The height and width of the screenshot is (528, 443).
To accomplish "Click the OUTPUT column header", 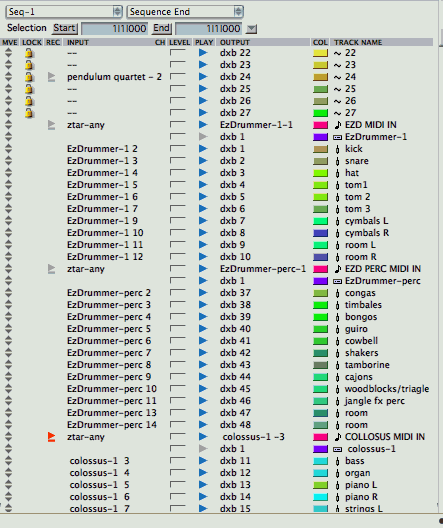I will click(x=235, y=42).
